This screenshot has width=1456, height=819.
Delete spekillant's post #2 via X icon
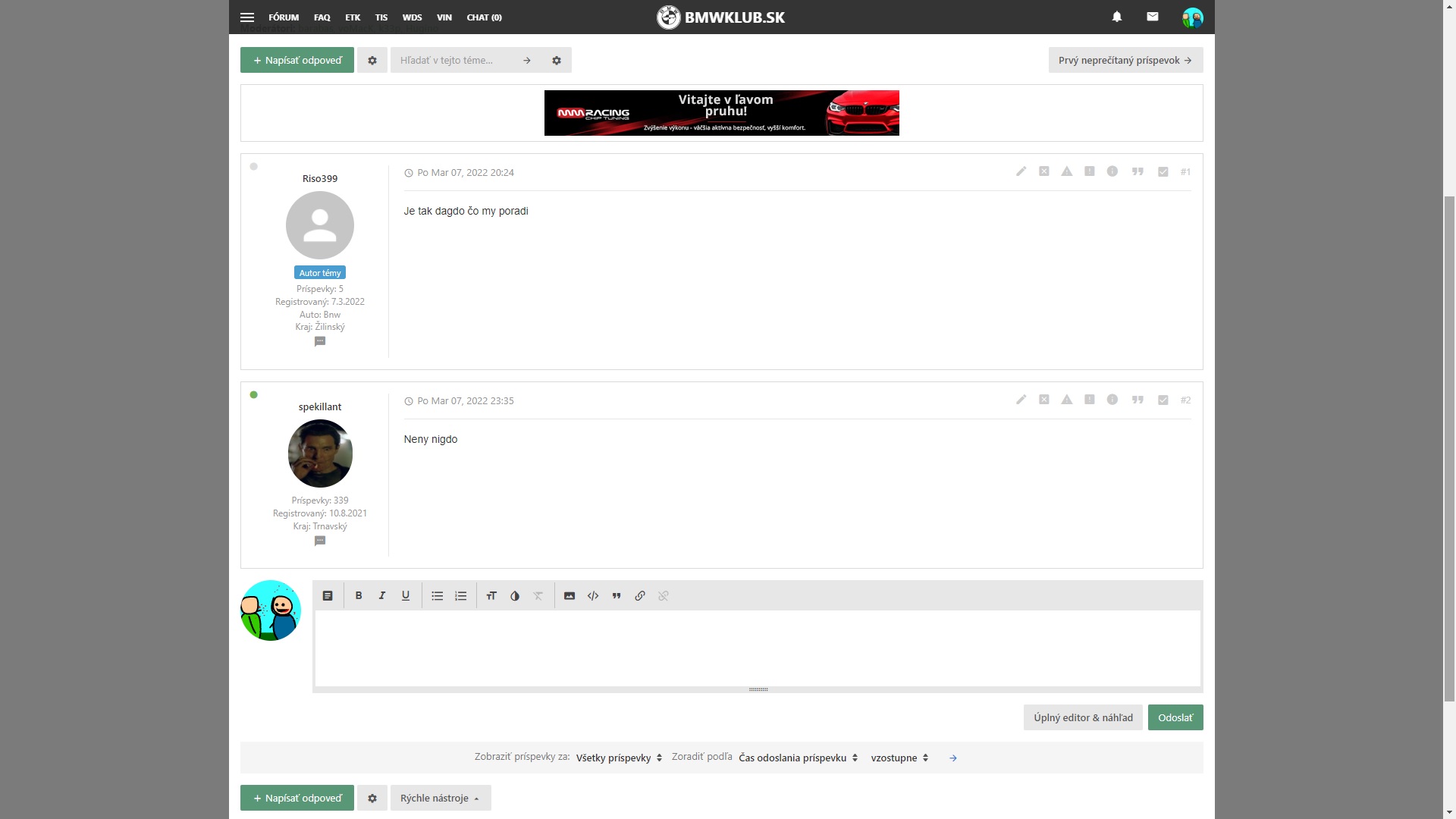click(1043, 400)
